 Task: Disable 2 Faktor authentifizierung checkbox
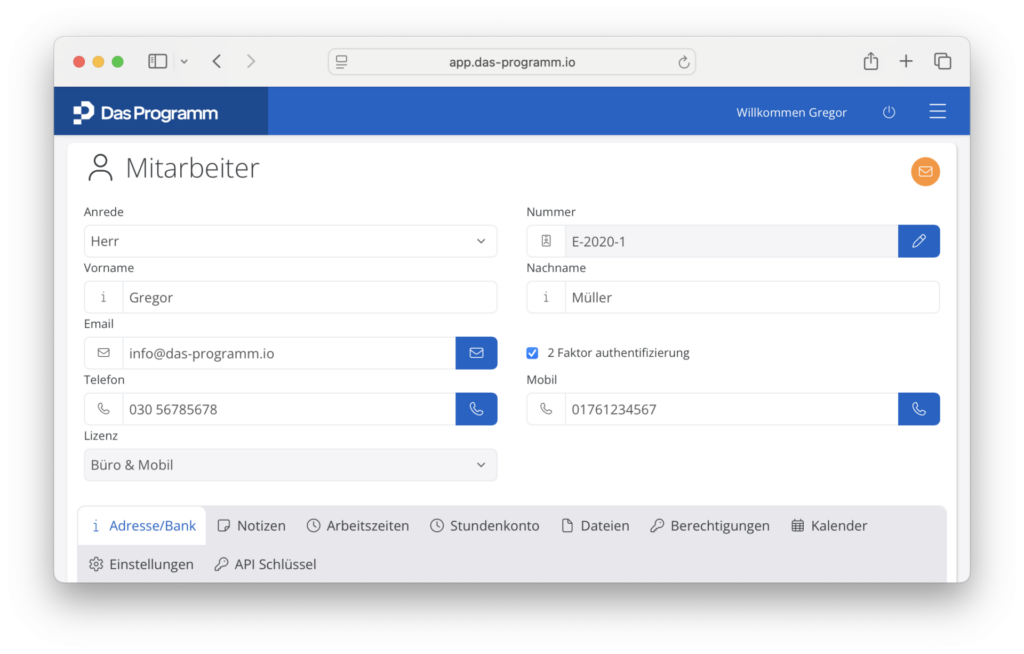(x=532, y=353)
